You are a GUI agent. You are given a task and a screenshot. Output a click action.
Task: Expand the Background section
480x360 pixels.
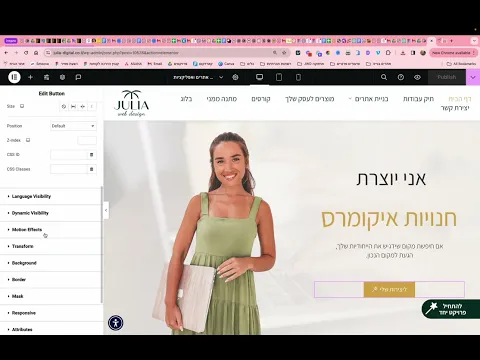click(50, 263)
